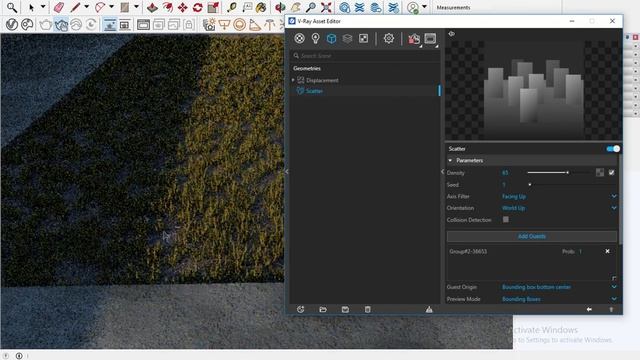Open Select tool dropdown arrow
640x360 pixels.
[42, 7]
